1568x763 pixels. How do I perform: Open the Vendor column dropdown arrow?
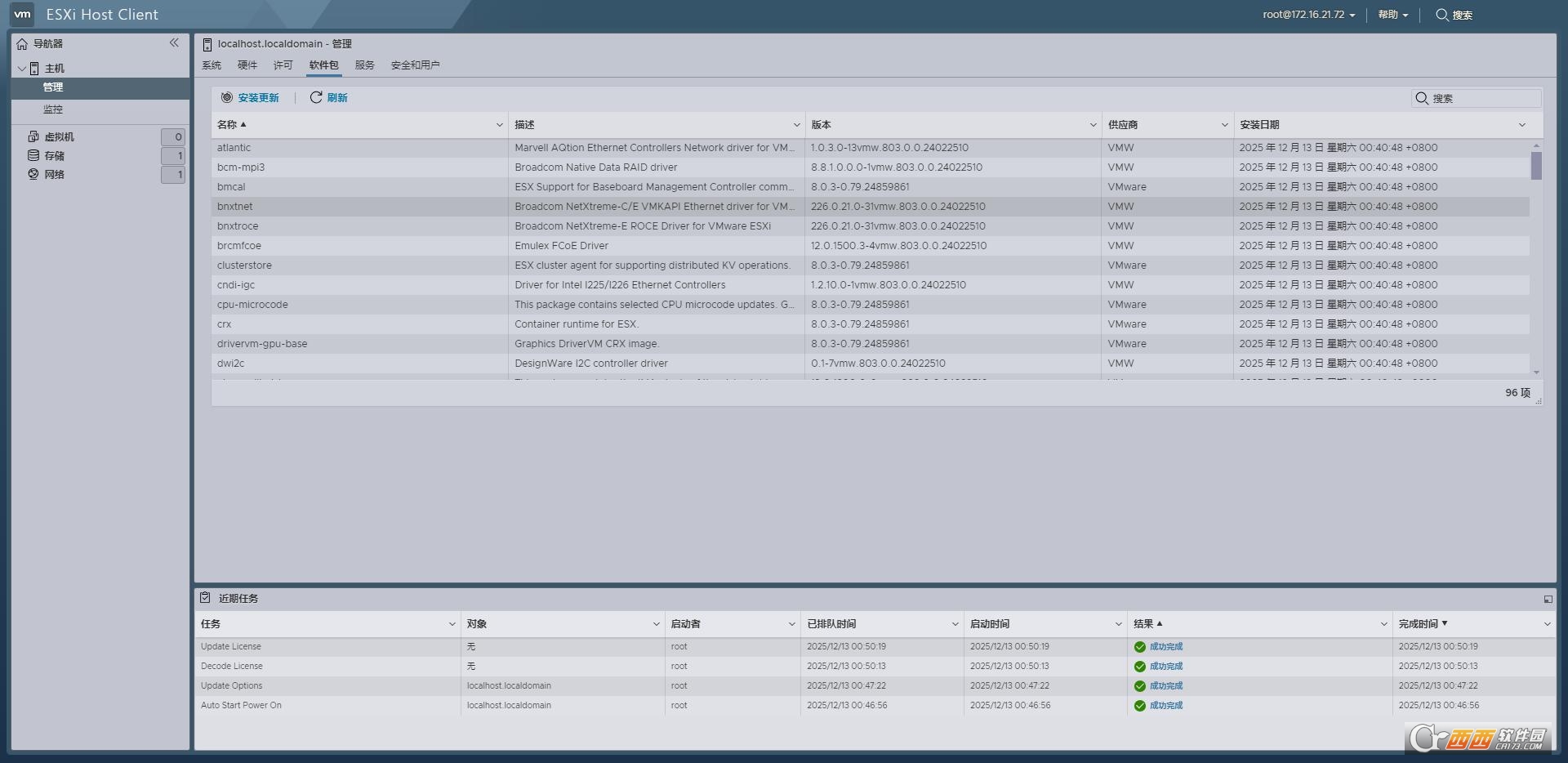(1224, 125)
